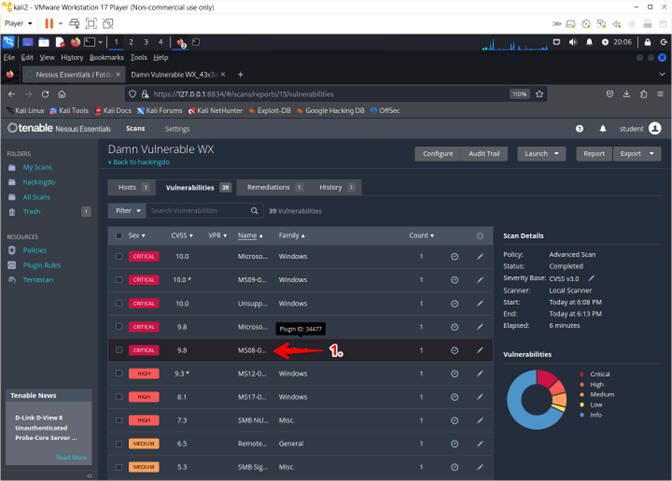Click the Medium legend color dot
Viewport: 672px width, 481px height.
(582, 394)
